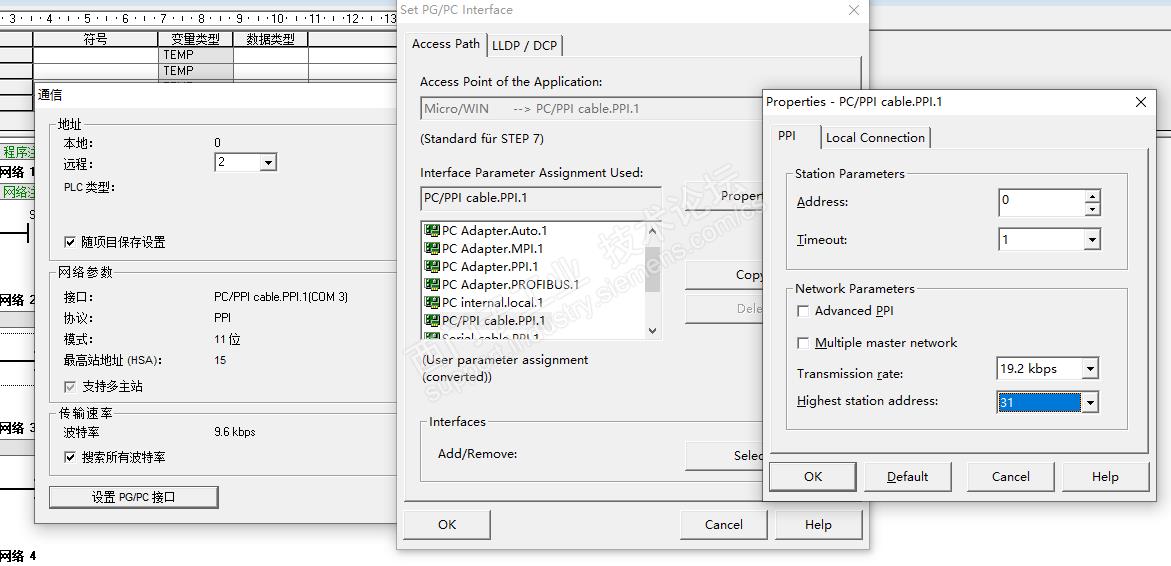The image size is (1171, 566).
Task: Select PC internal.local.1 interface entry
Action: [484, 302]
